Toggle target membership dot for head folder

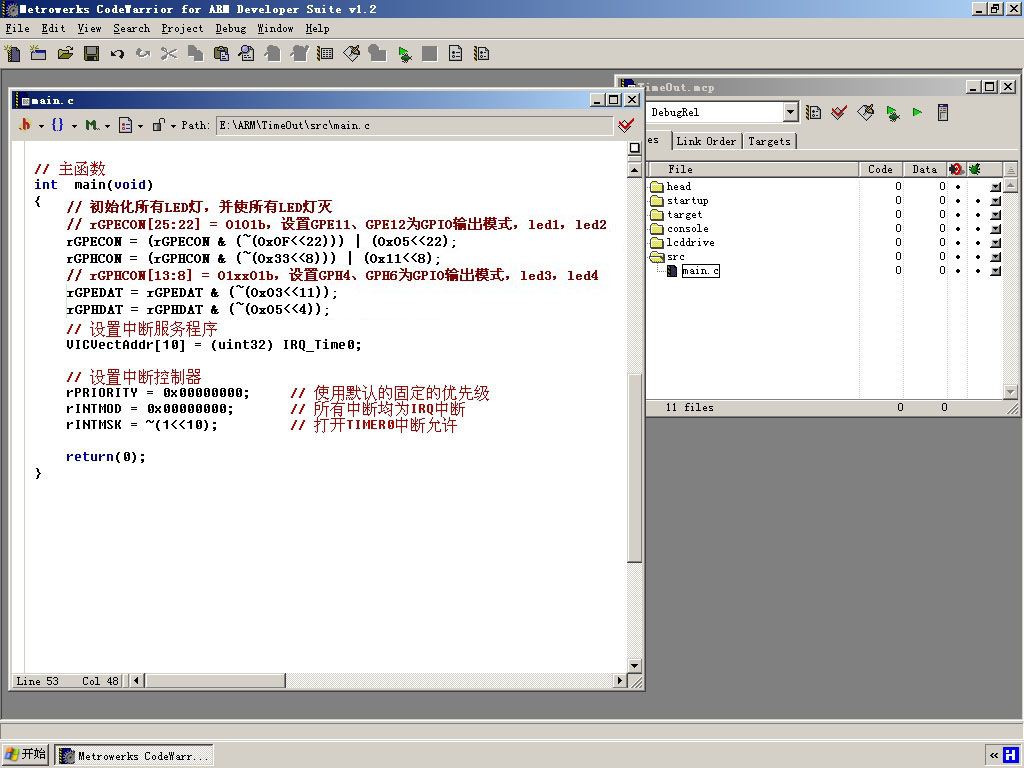[x=958, y=186]
